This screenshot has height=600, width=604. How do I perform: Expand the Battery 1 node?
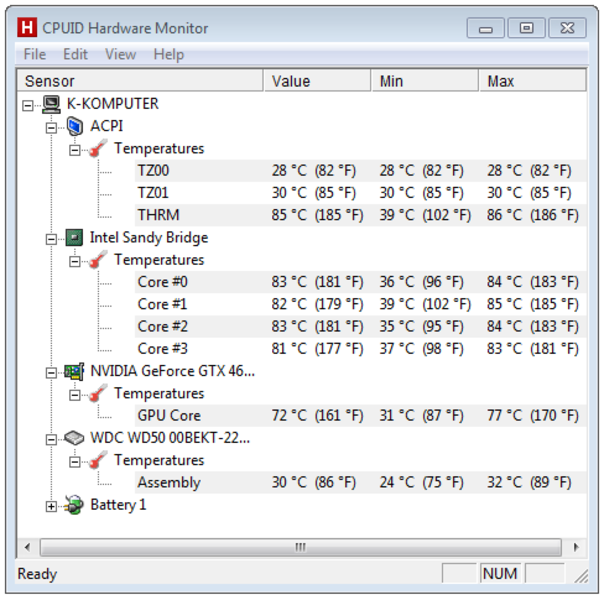tap(51, 506)
